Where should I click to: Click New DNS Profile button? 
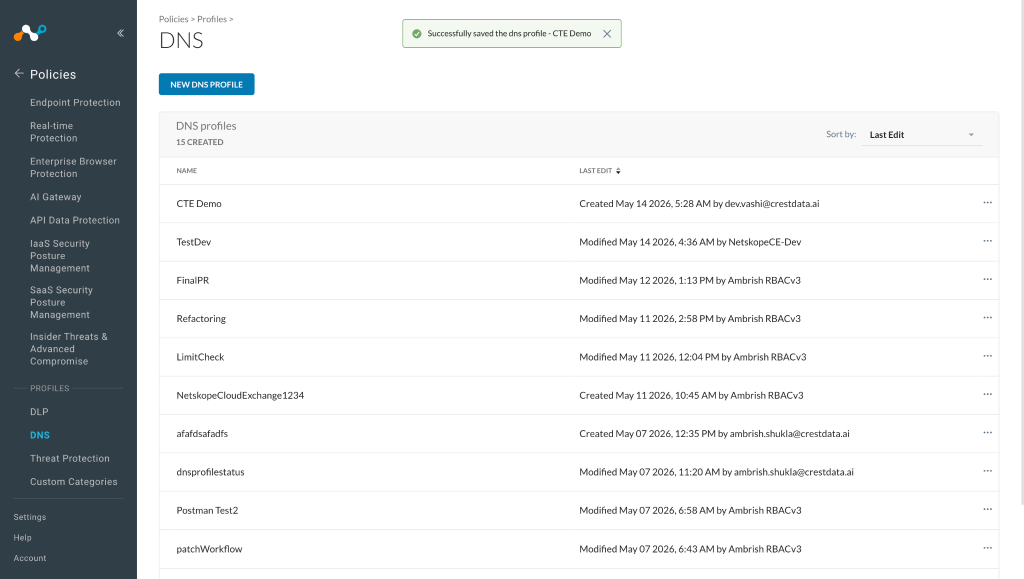(206, 84)
